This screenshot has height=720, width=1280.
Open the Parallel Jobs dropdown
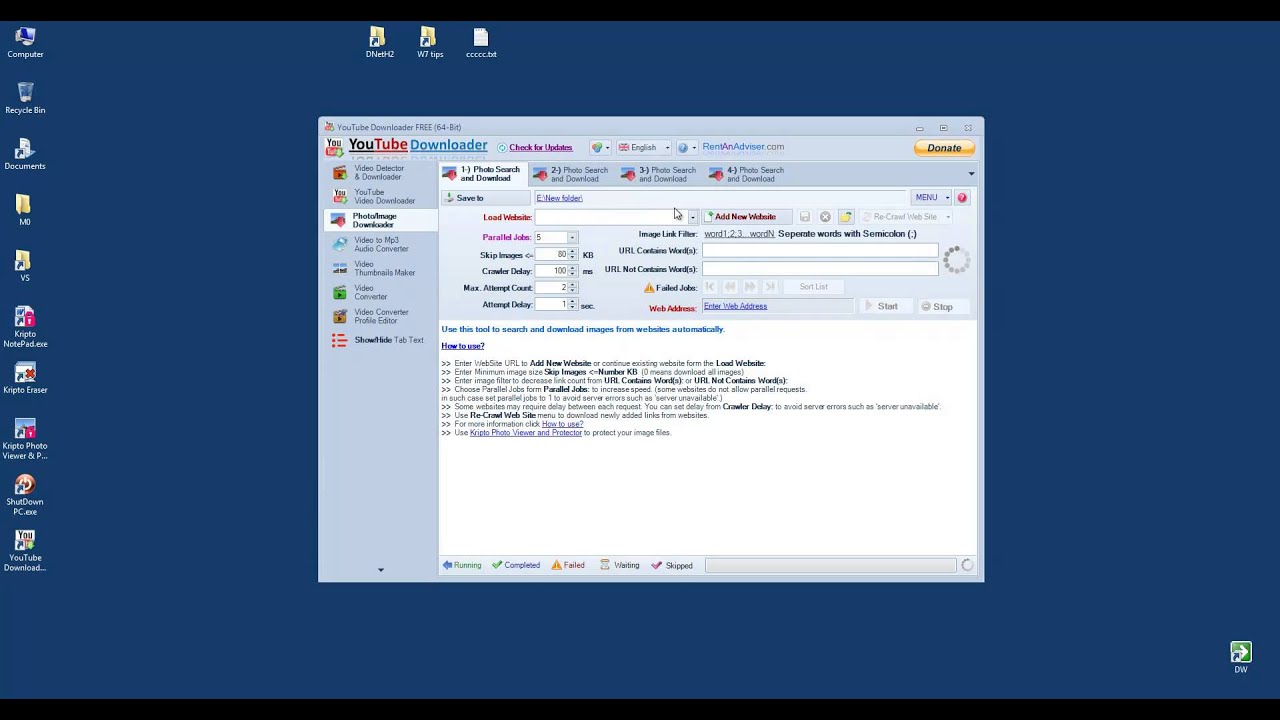point(572,237)
